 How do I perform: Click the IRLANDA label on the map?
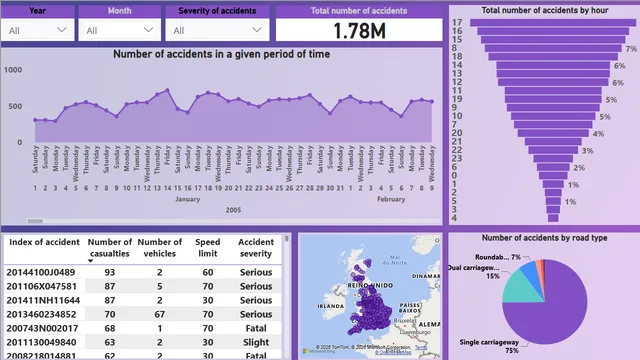click(x=331, y=306)
